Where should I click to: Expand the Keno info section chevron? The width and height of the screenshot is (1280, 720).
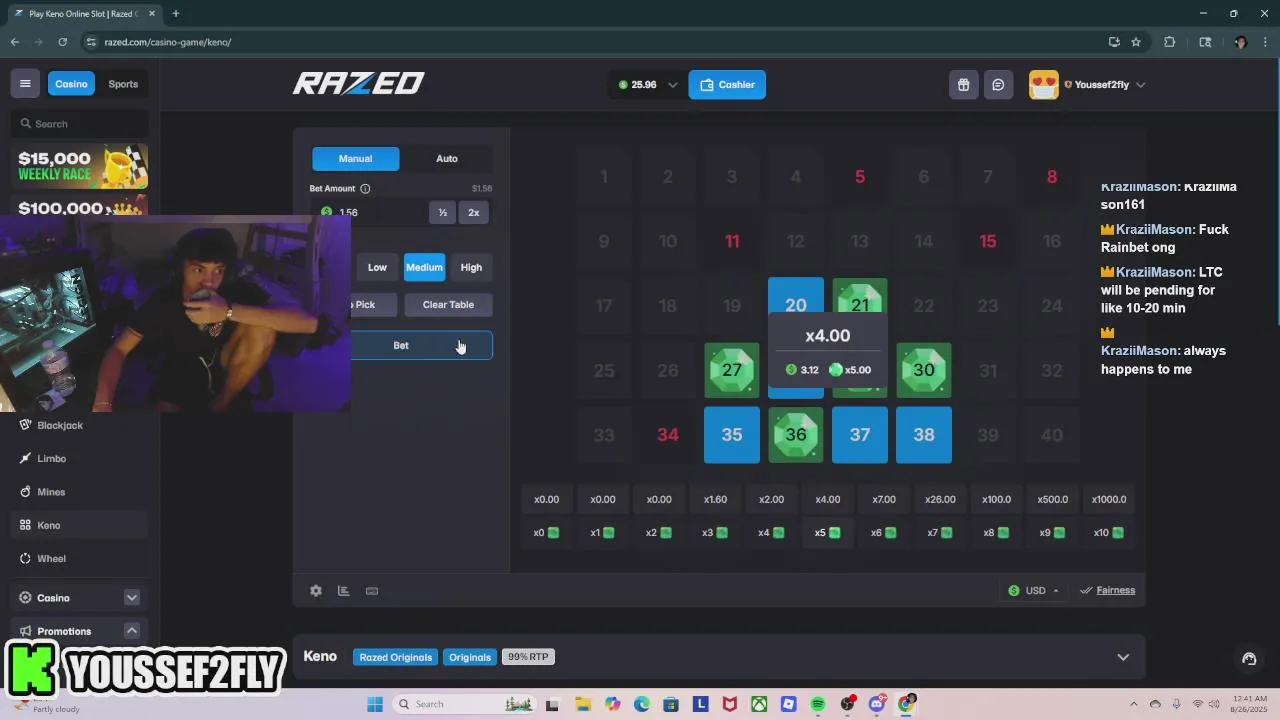coord(1123,657)
